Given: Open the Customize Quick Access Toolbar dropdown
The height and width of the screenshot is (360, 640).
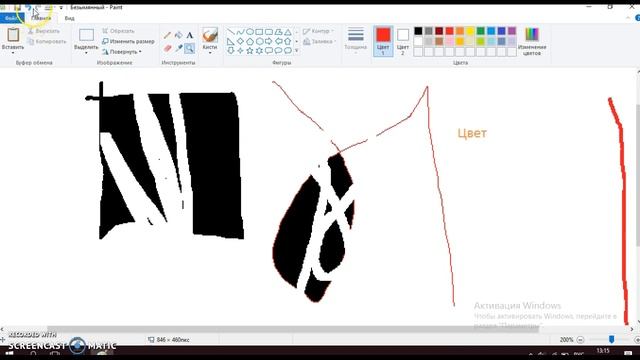Looking at the screenshot, I should pos(61,7).
